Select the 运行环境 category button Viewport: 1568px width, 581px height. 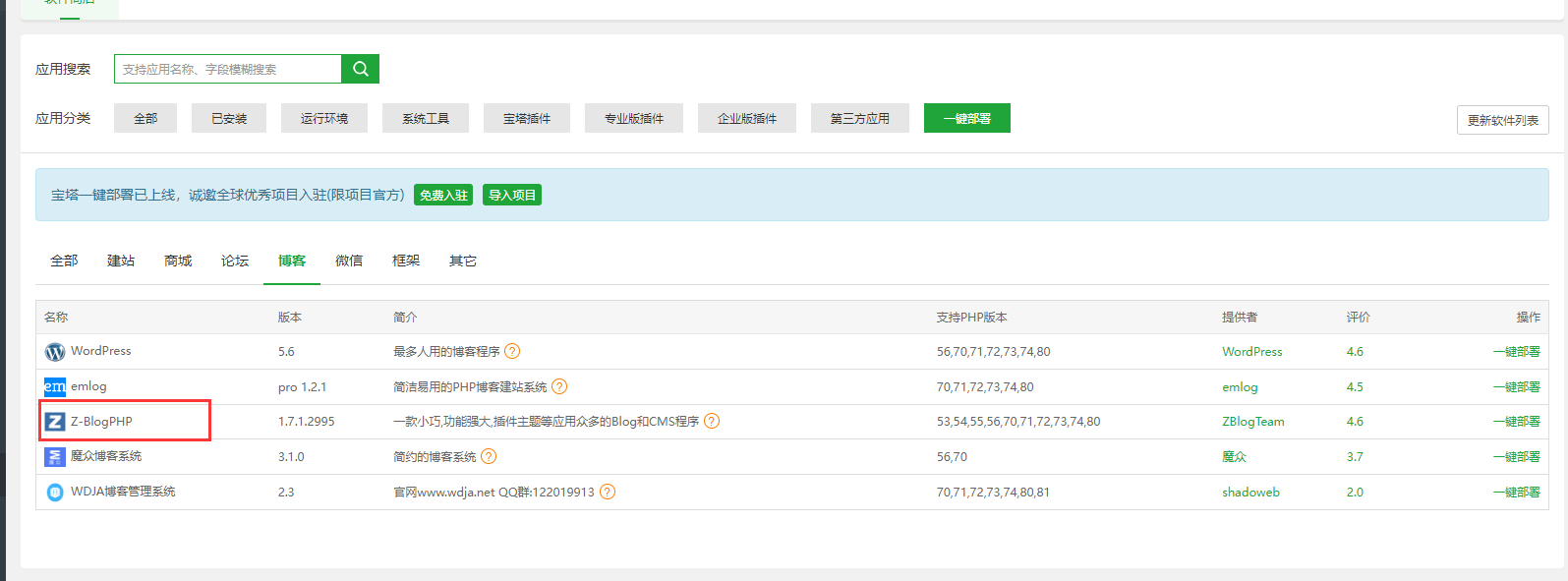tap(324, 118)
